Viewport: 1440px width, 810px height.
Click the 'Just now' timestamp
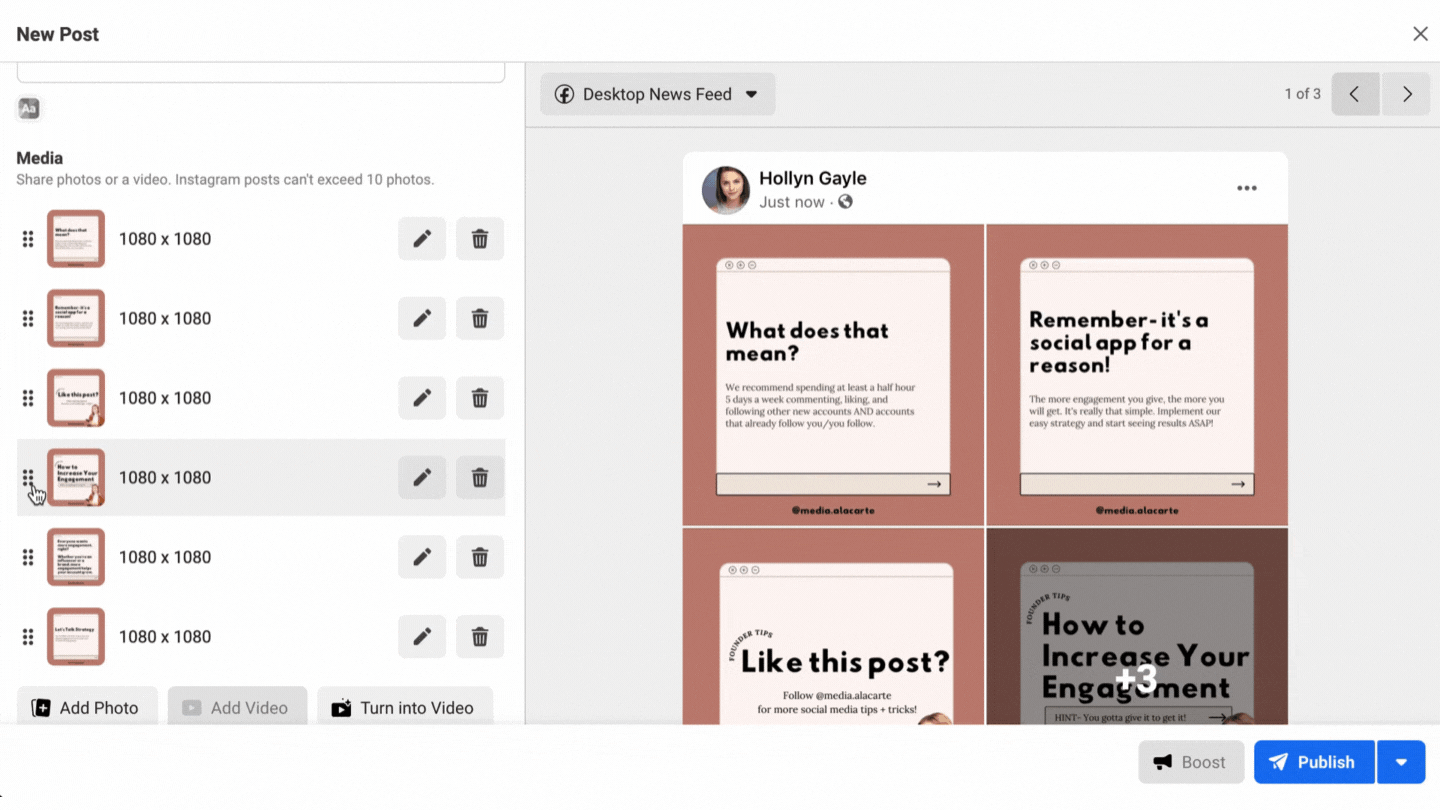click(x=792, y=202)
